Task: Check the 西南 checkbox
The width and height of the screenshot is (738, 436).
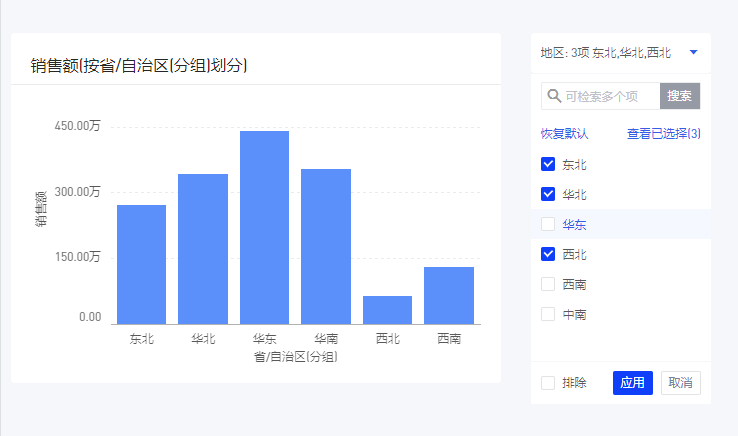Action: pos(547,284)
